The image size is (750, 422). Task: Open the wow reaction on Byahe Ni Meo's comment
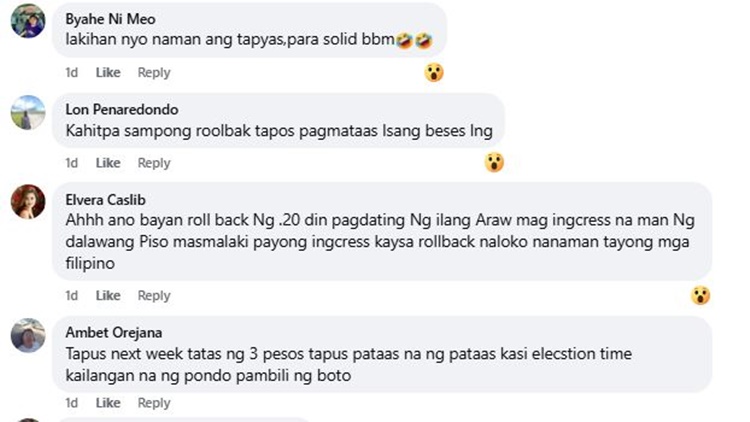point(434,73)
